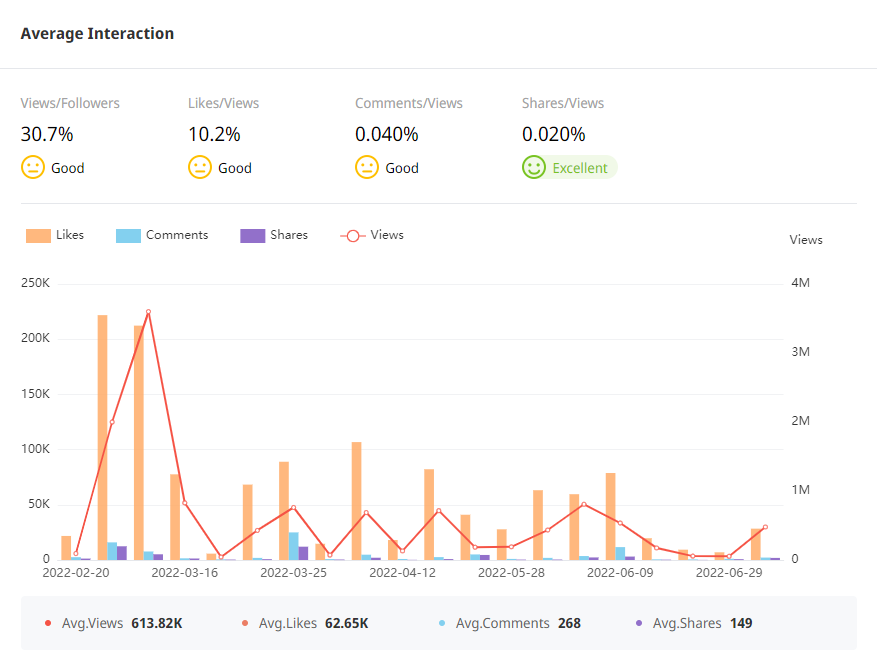Click the Comments/Views neutral face icon
This screenshot has width=877, height=661.
[x=367, y=167]
